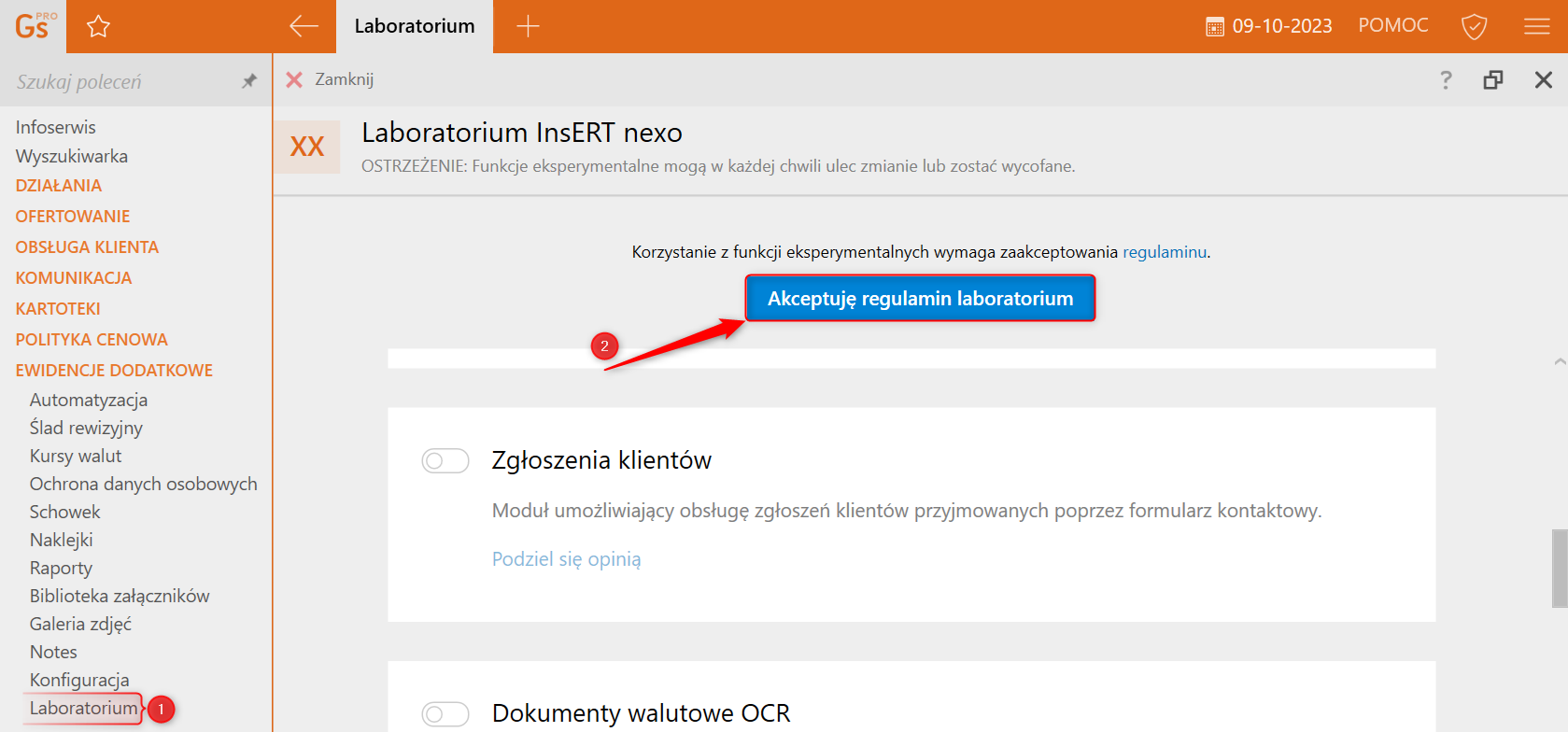The image size is (1568, 732).
Task: Click the back arrow icon
Action: [304, 26]
